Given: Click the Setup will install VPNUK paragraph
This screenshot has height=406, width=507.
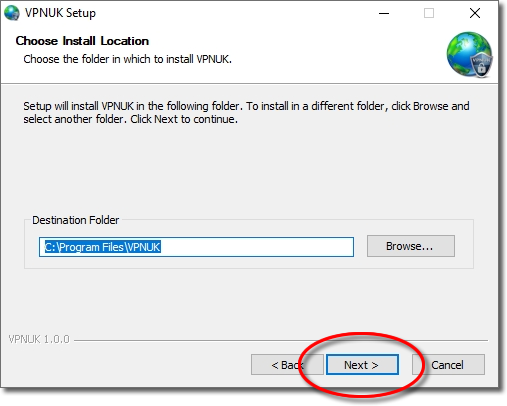Looking at the screenshot, I should click(x=246, y=113).
